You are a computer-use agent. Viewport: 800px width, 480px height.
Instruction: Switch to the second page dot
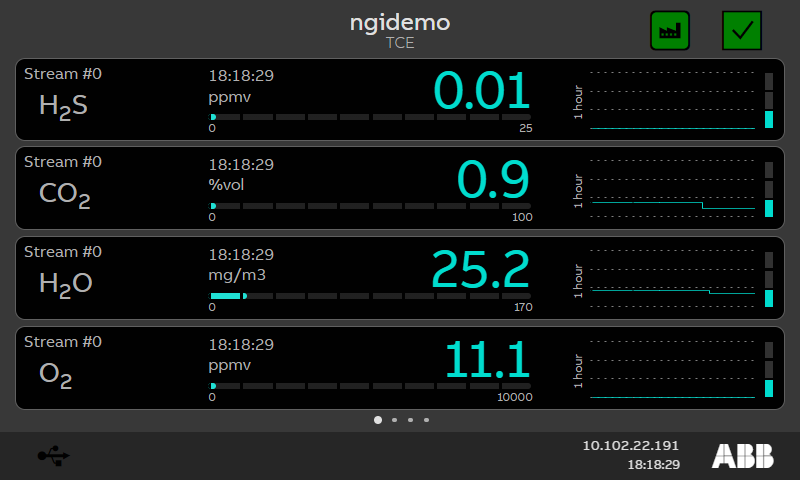[395, 420]
